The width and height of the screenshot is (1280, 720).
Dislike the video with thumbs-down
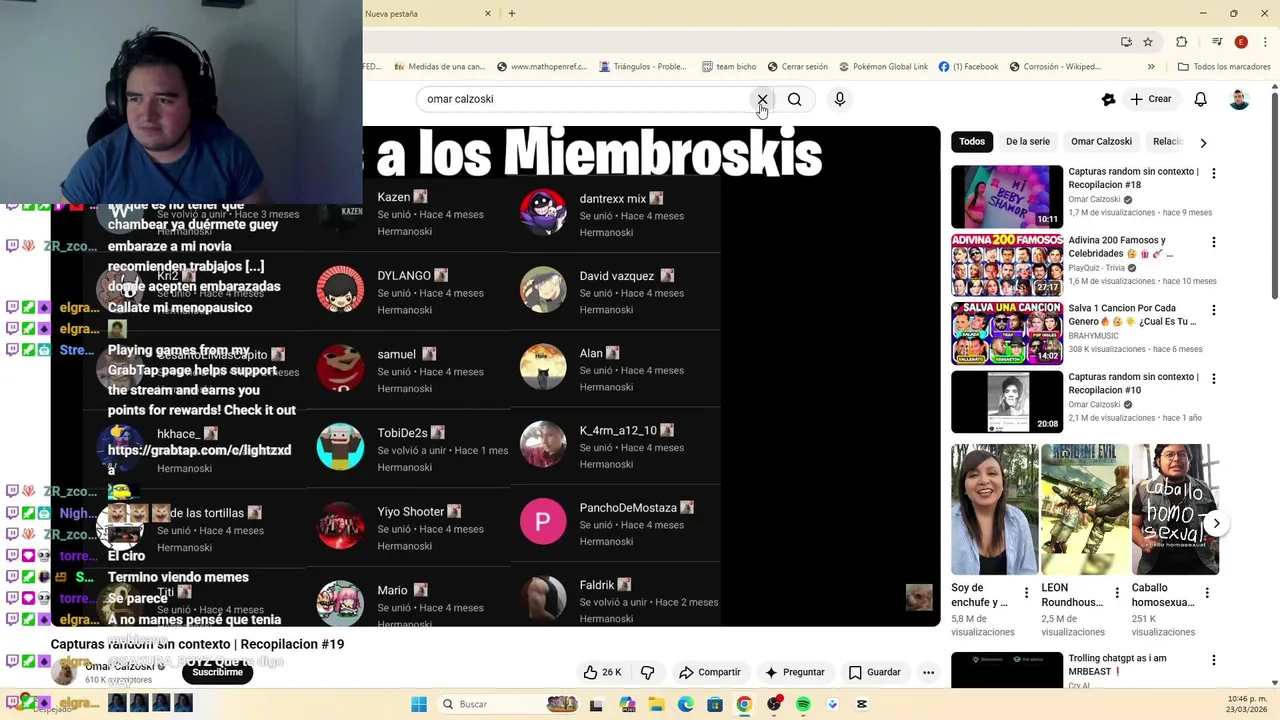pyautogui.click(x=647, y=672)
